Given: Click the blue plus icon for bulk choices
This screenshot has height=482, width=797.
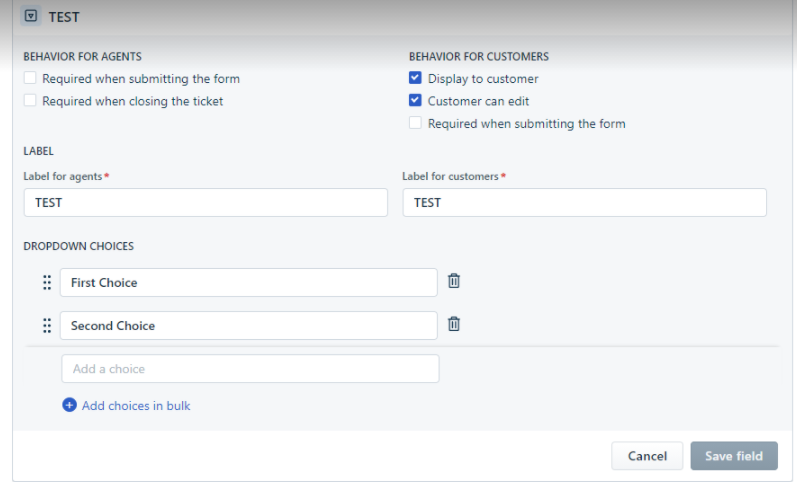Looking at the screenshot, I should click(x=69, y=405).
